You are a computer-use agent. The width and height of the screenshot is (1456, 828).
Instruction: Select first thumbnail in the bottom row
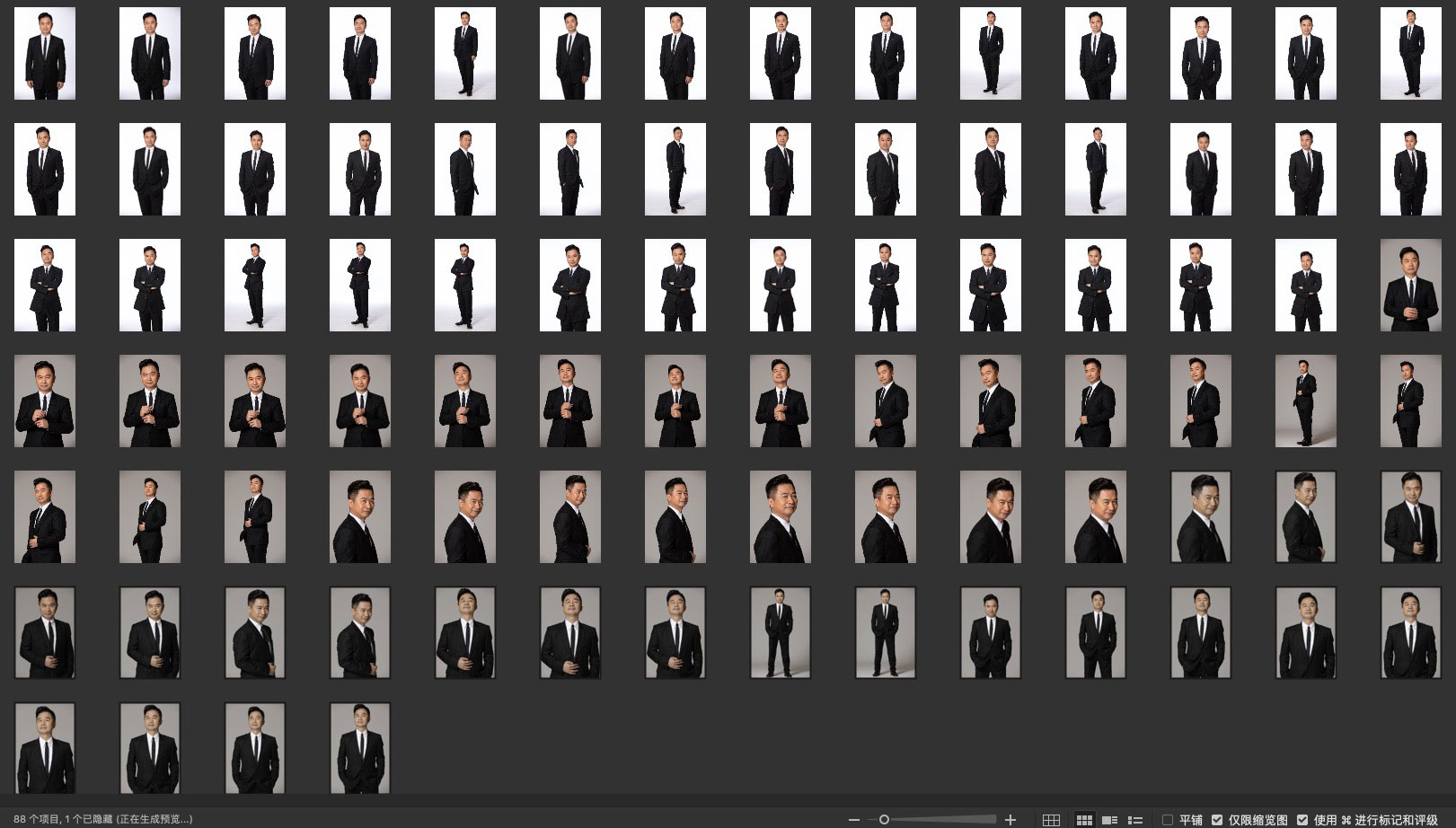click(45, 748)
